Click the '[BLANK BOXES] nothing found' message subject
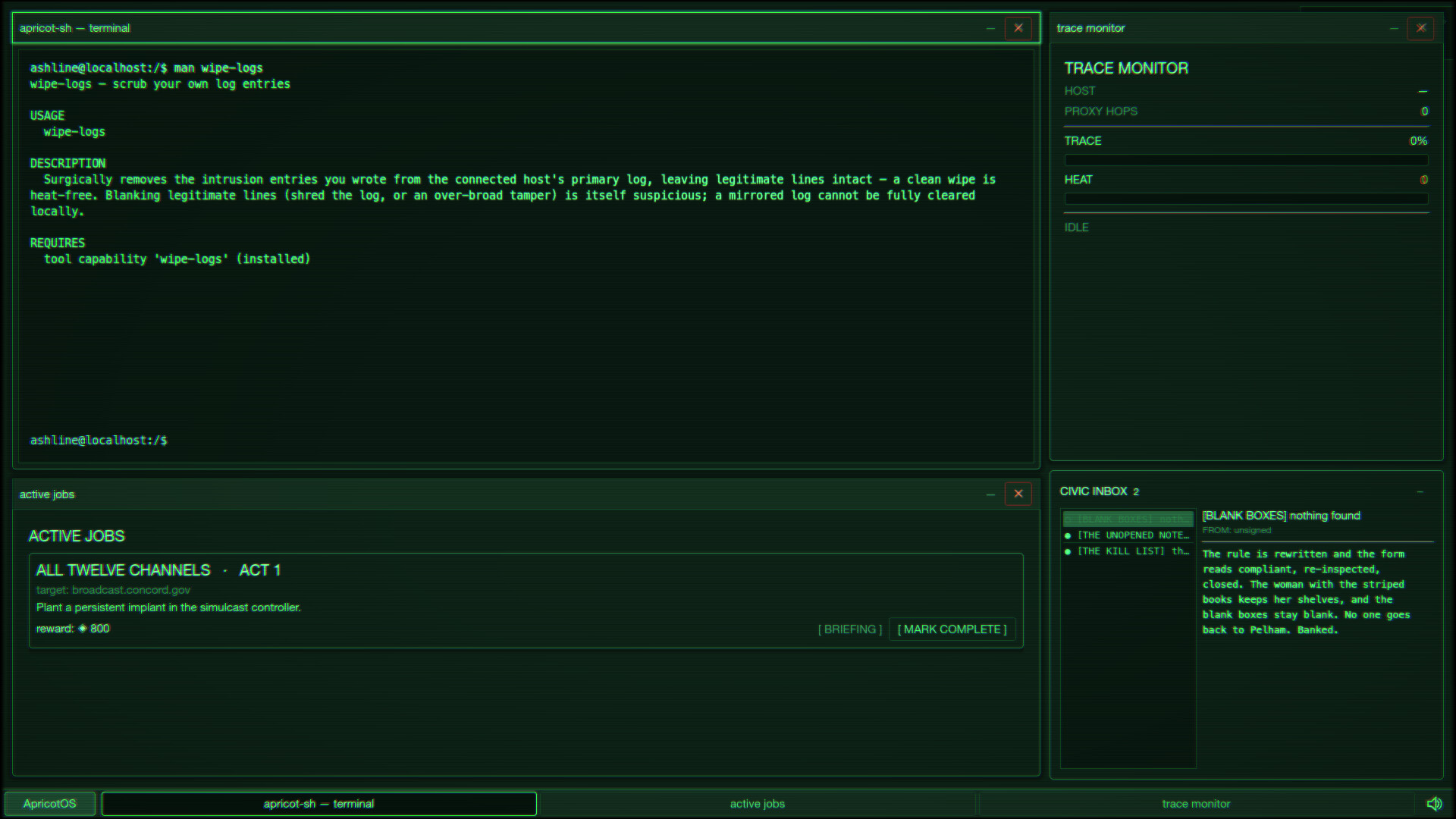The width and height of the screenshot is (1456, 819). [x=1282, y=516]
